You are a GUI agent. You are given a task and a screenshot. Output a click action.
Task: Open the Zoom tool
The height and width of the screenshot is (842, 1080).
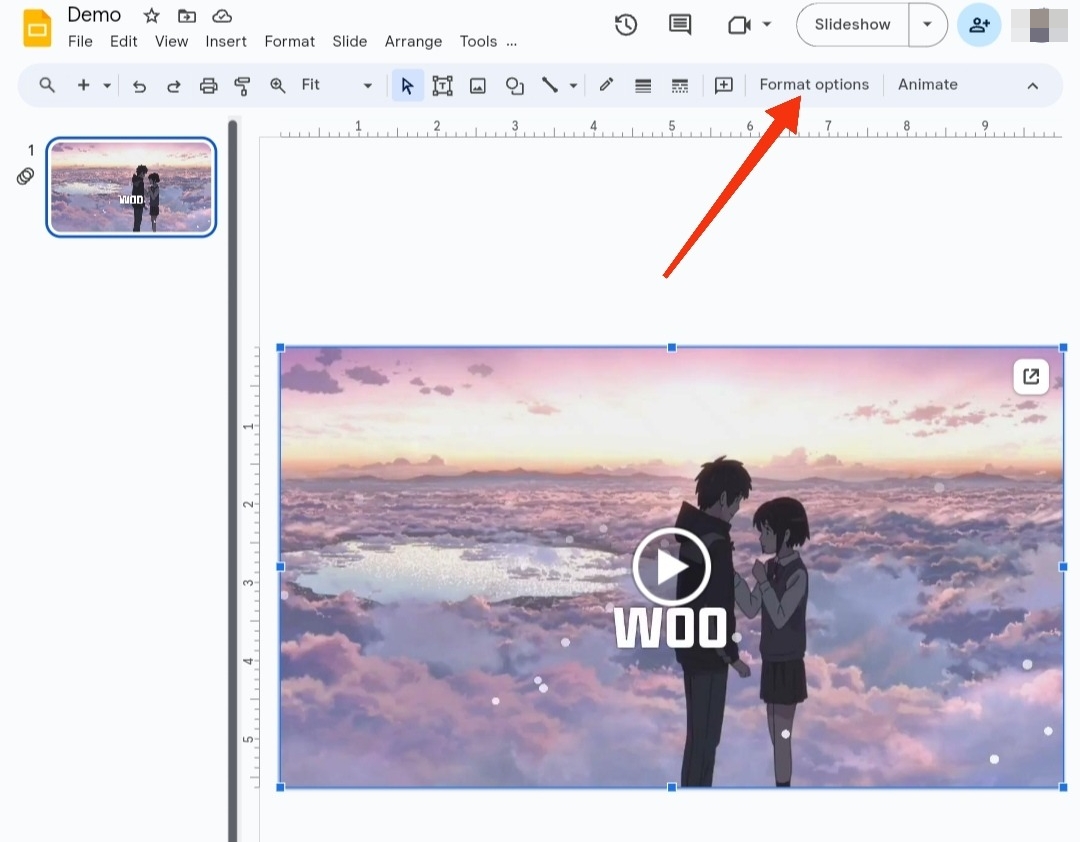coord(278,85)
